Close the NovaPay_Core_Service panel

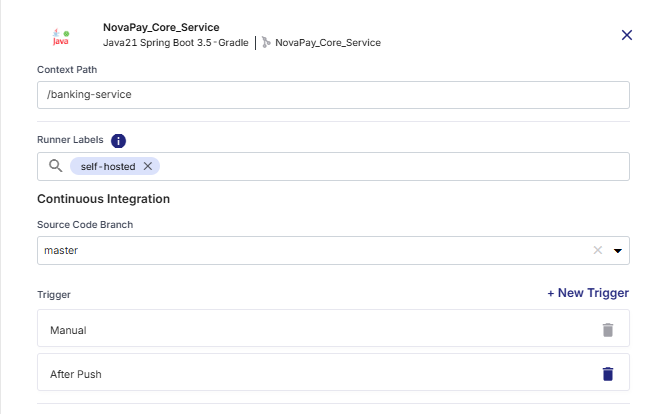click(626, 35)
